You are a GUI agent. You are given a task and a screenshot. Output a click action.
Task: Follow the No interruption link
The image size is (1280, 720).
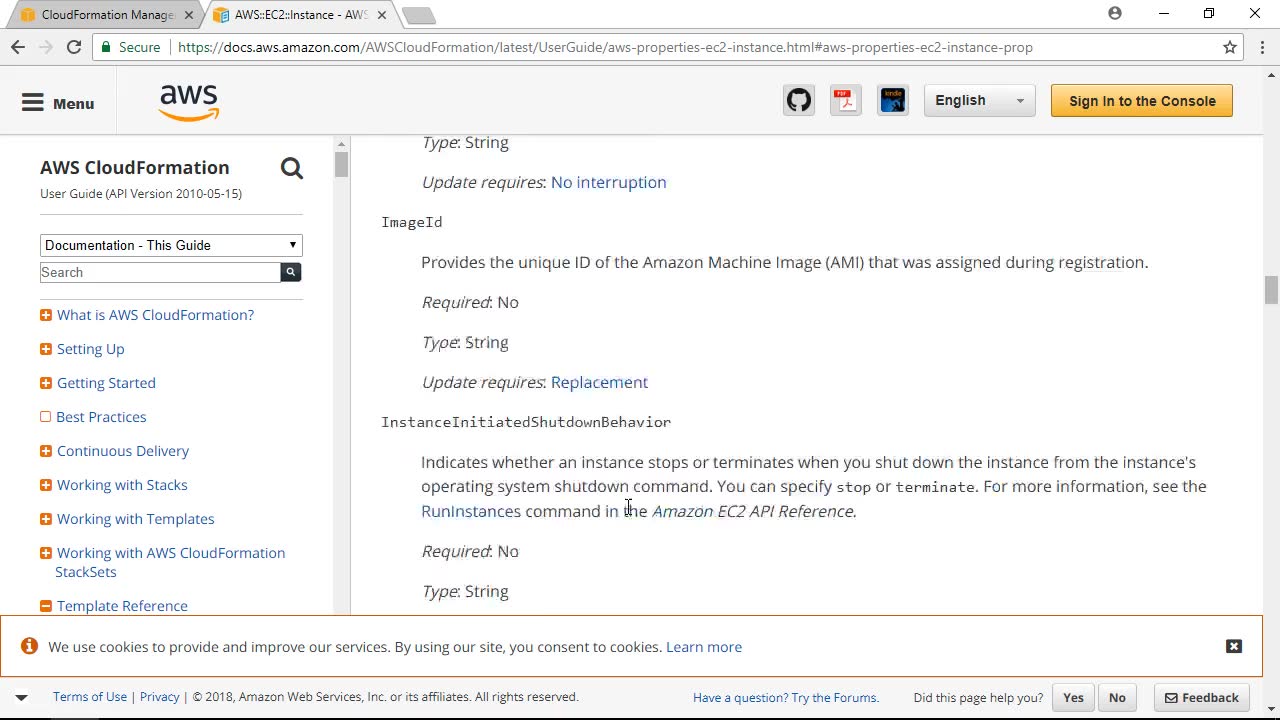point(608,182)
